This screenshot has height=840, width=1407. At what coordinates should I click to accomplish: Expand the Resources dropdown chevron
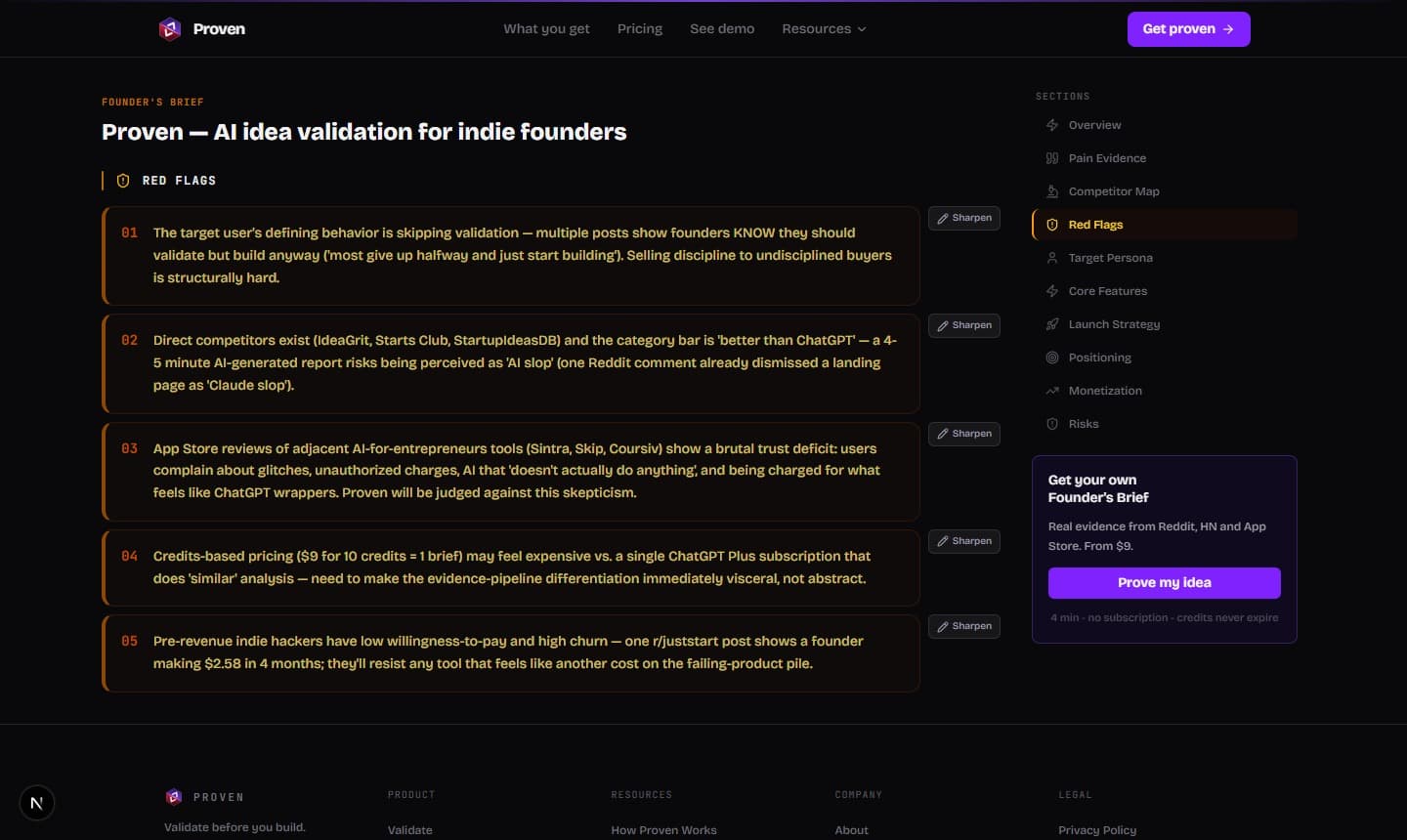862,29
